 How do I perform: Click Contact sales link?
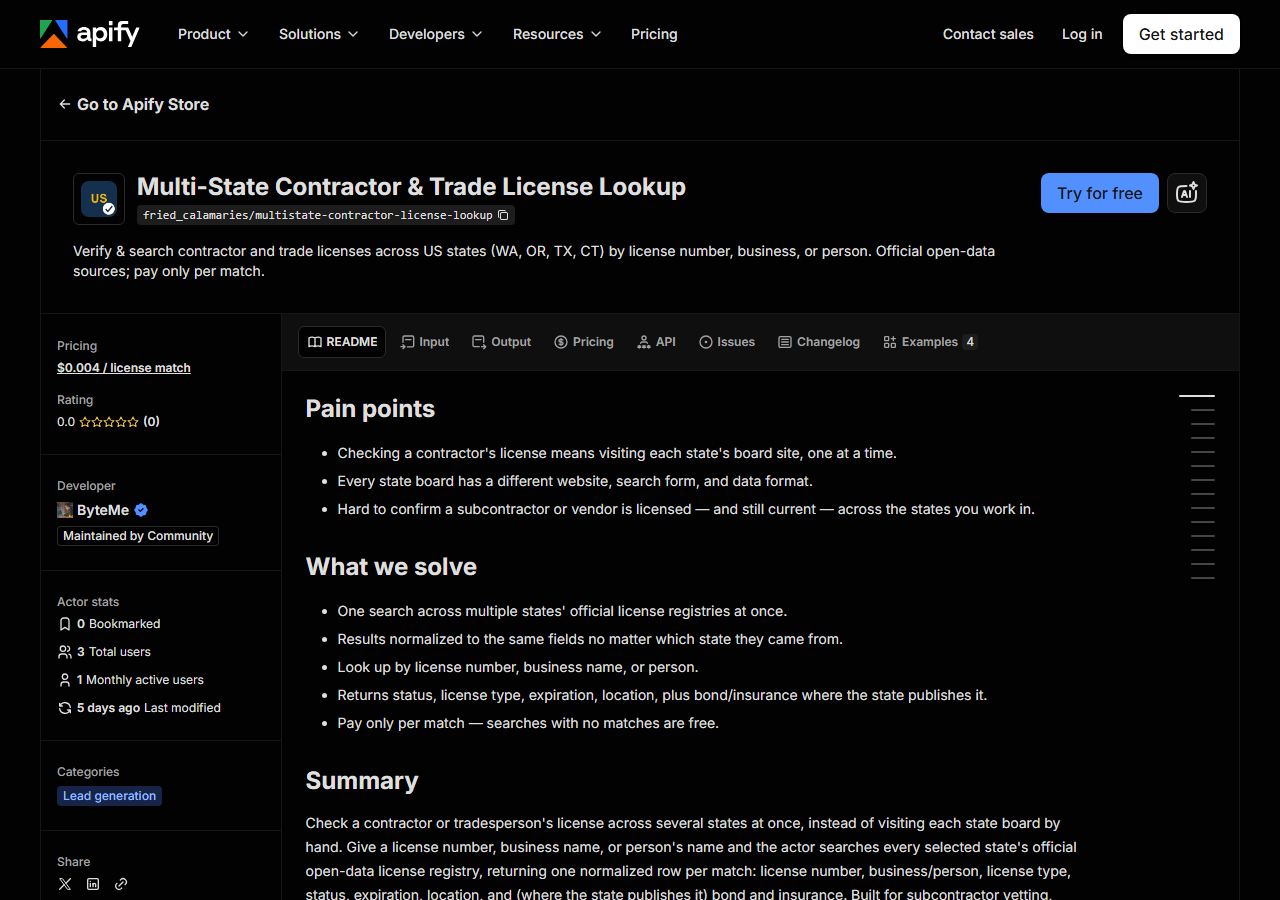pos(988,34)
